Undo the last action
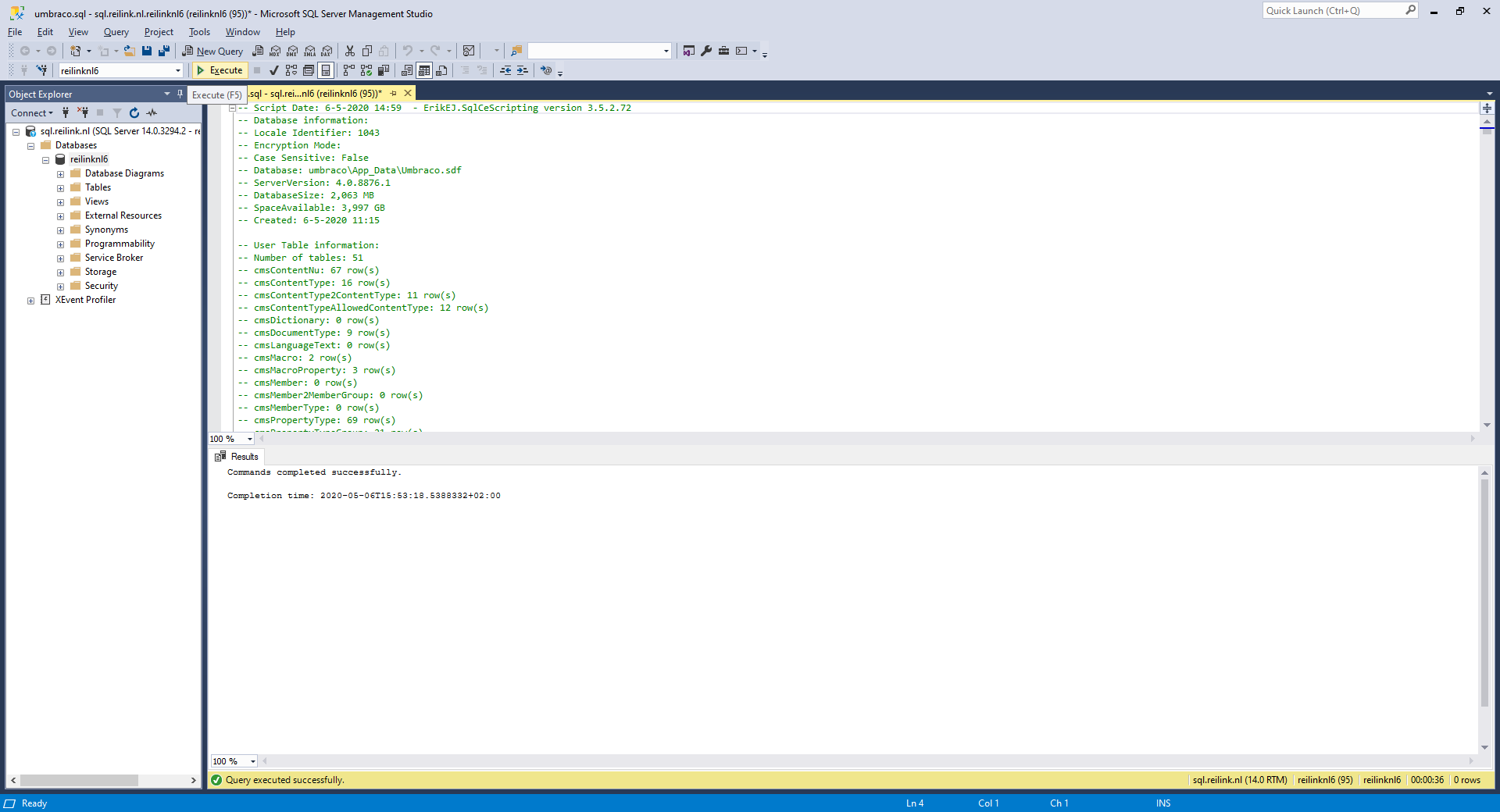Viewport: 1500px width, 812px height. (407, 51)
